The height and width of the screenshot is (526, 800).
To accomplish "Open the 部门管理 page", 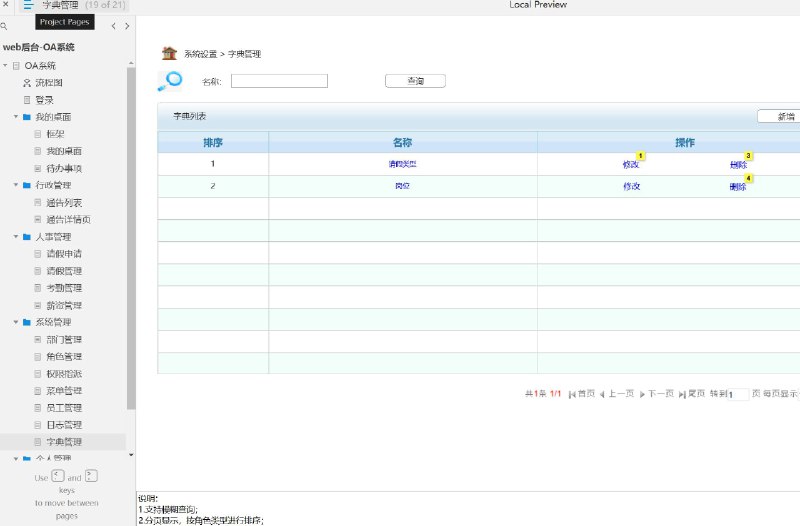I will (64, 339).
